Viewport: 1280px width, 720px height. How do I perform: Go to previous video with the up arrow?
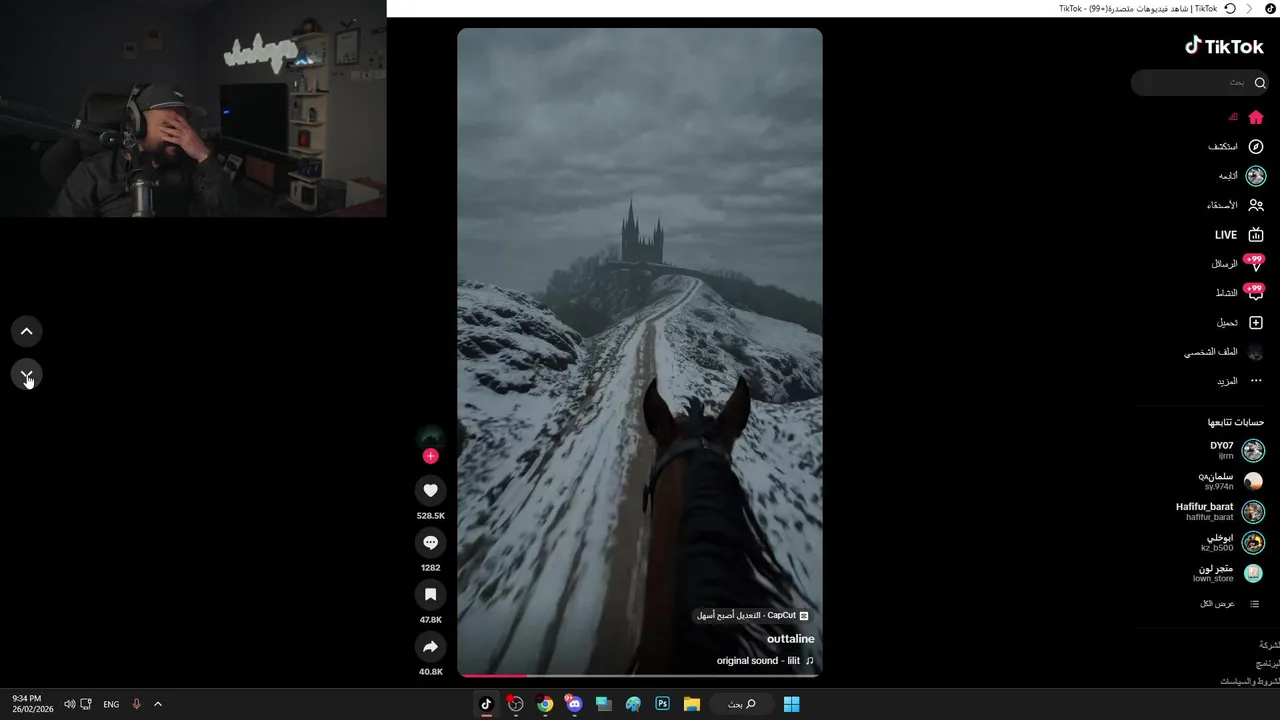[x=27, y=331]
